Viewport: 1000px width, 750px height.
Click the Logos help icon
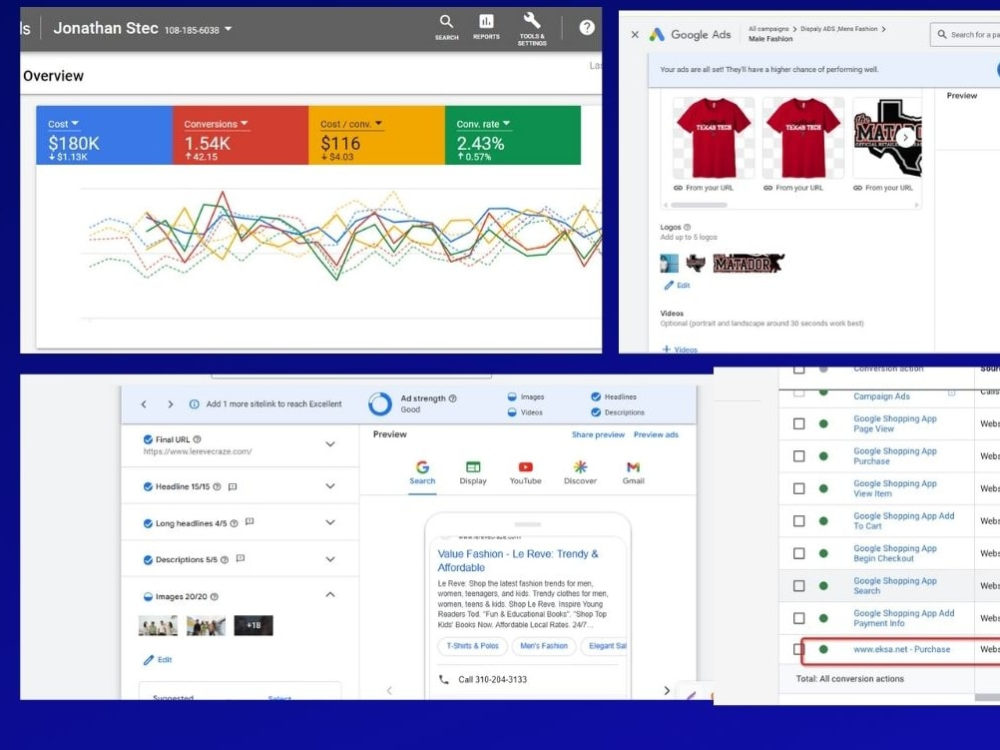click(x=687, y=227)
